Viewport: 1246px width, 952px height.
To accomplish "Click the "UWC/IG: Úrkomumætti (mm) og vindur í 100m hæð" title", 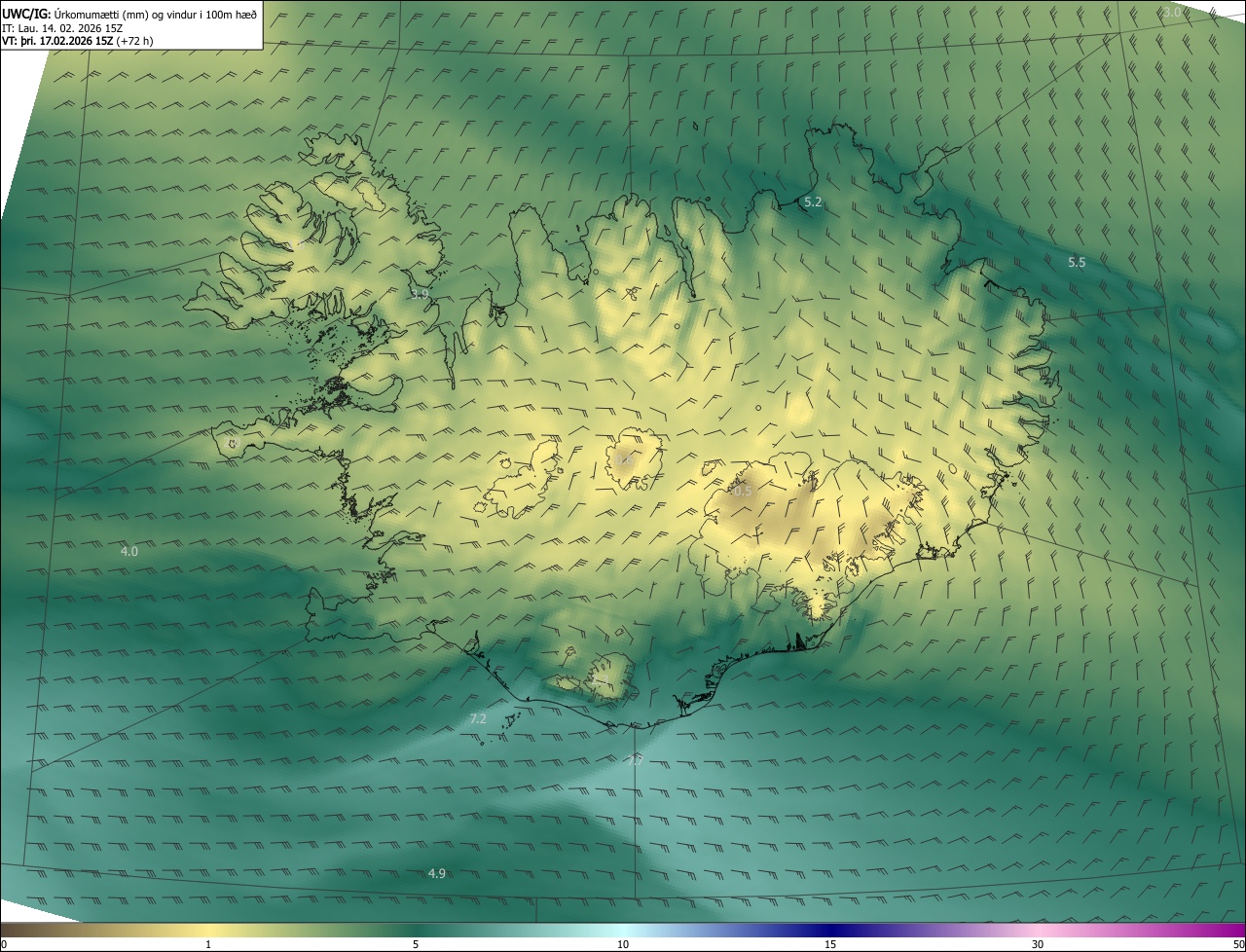I will click(x=129, y=14).
